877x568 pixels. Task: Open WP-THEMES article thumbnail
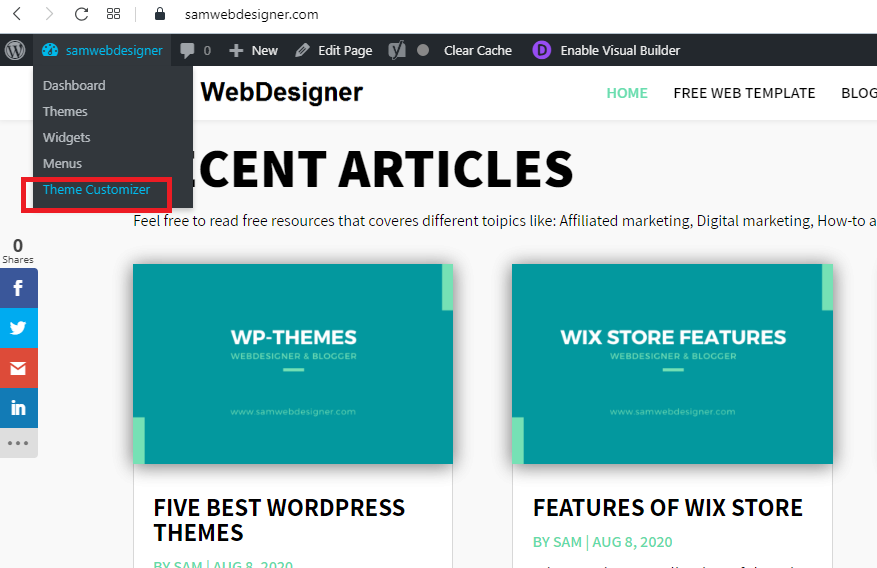click(x=293, y=364)
